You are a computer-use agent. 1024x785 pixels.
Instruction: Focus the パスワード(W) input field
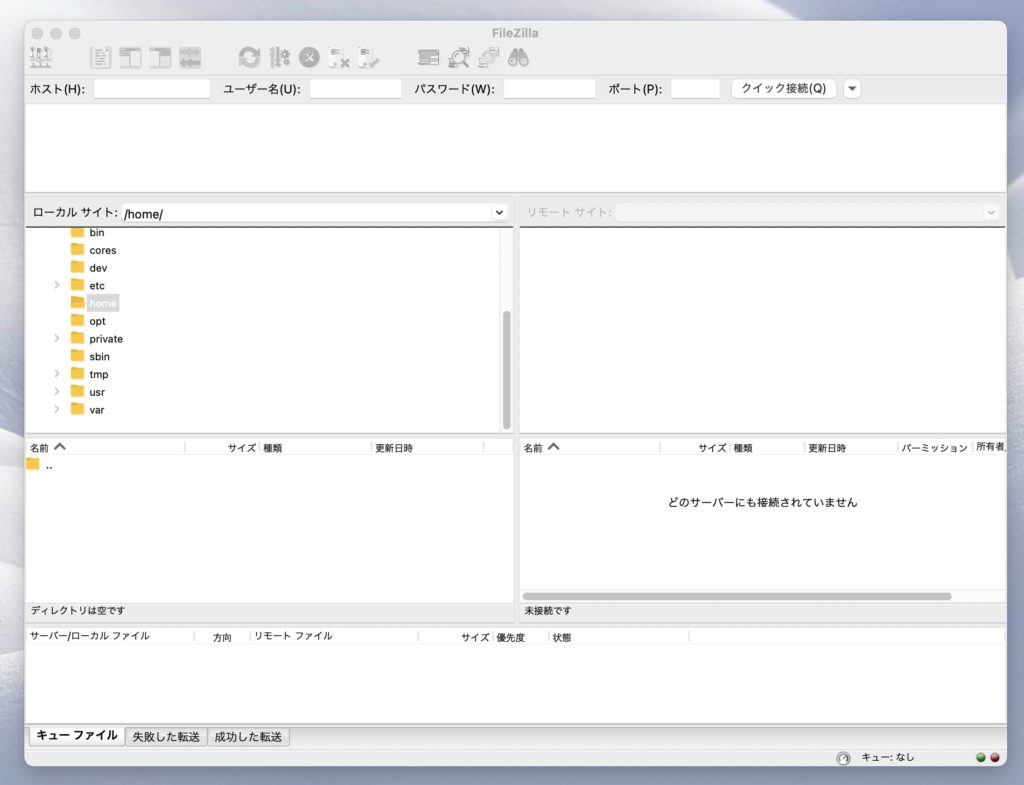549,89
